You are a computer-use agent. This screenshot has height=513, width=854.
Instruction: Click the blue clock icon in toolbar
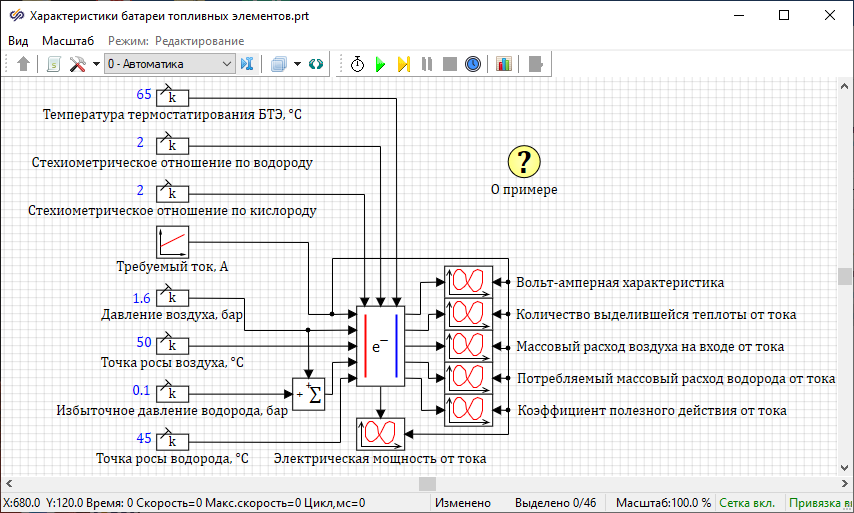tap(473, 64)
